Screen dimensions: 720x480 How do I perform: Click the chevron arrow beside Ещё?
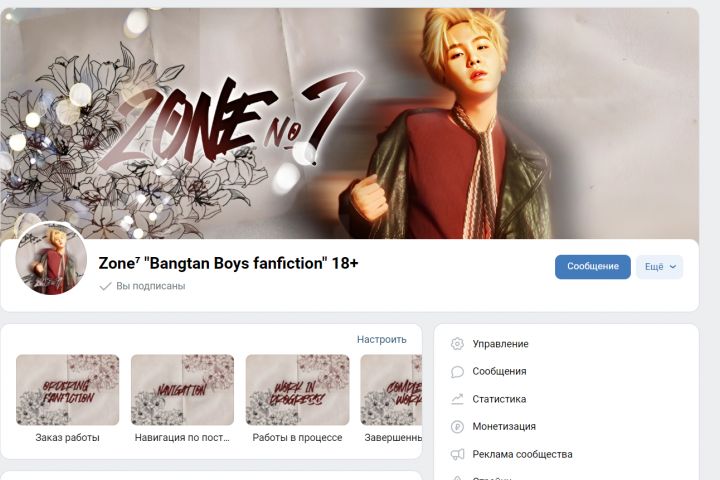673,267
